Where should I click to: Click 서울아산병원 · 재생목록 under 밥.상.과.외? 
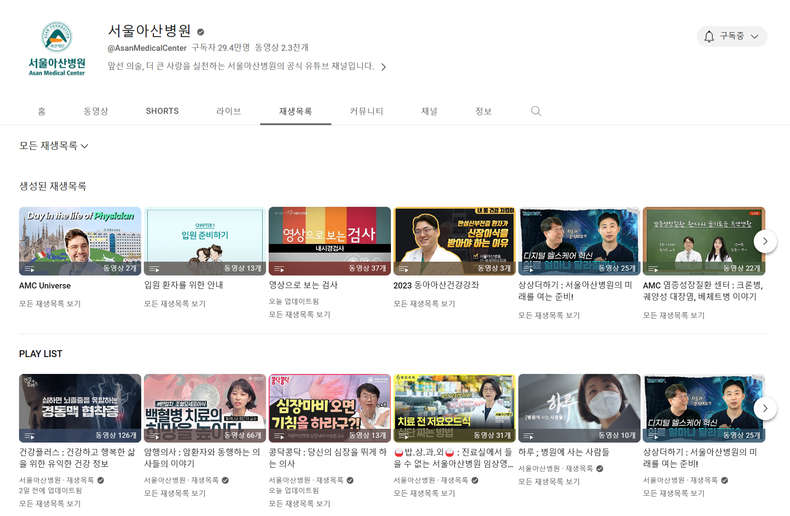[431, 480]
